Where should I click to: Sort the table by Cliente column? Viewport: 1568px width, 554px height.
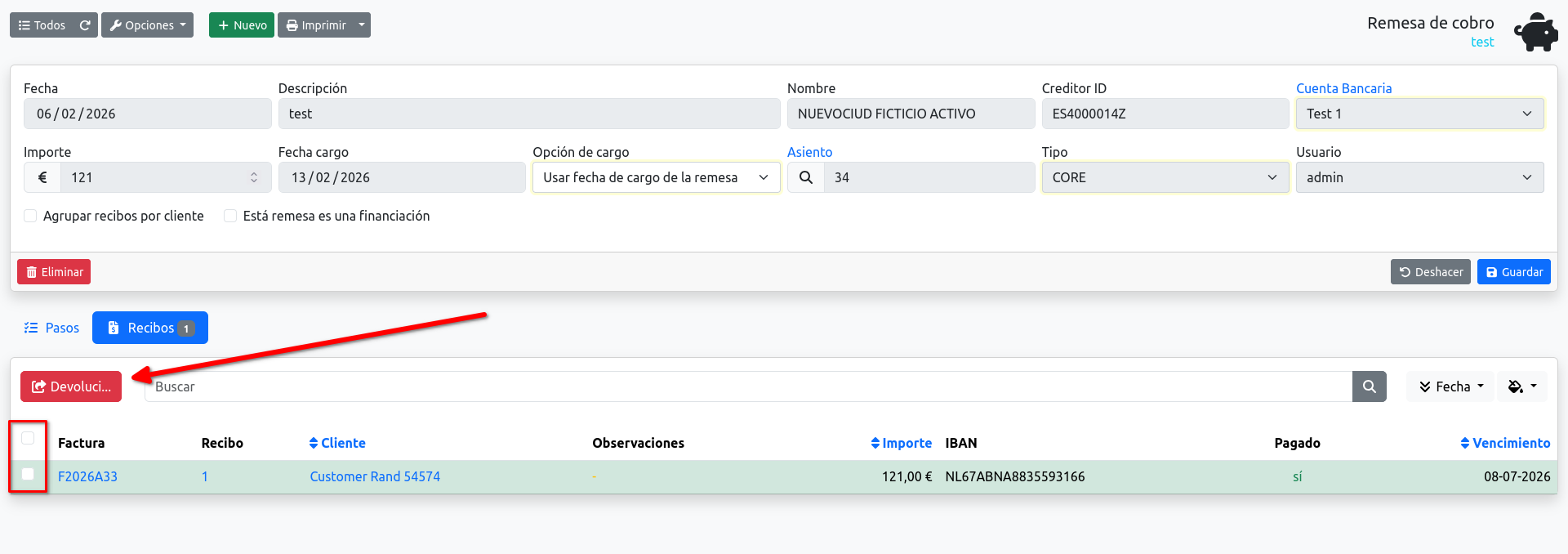click(x=337, y=443)
